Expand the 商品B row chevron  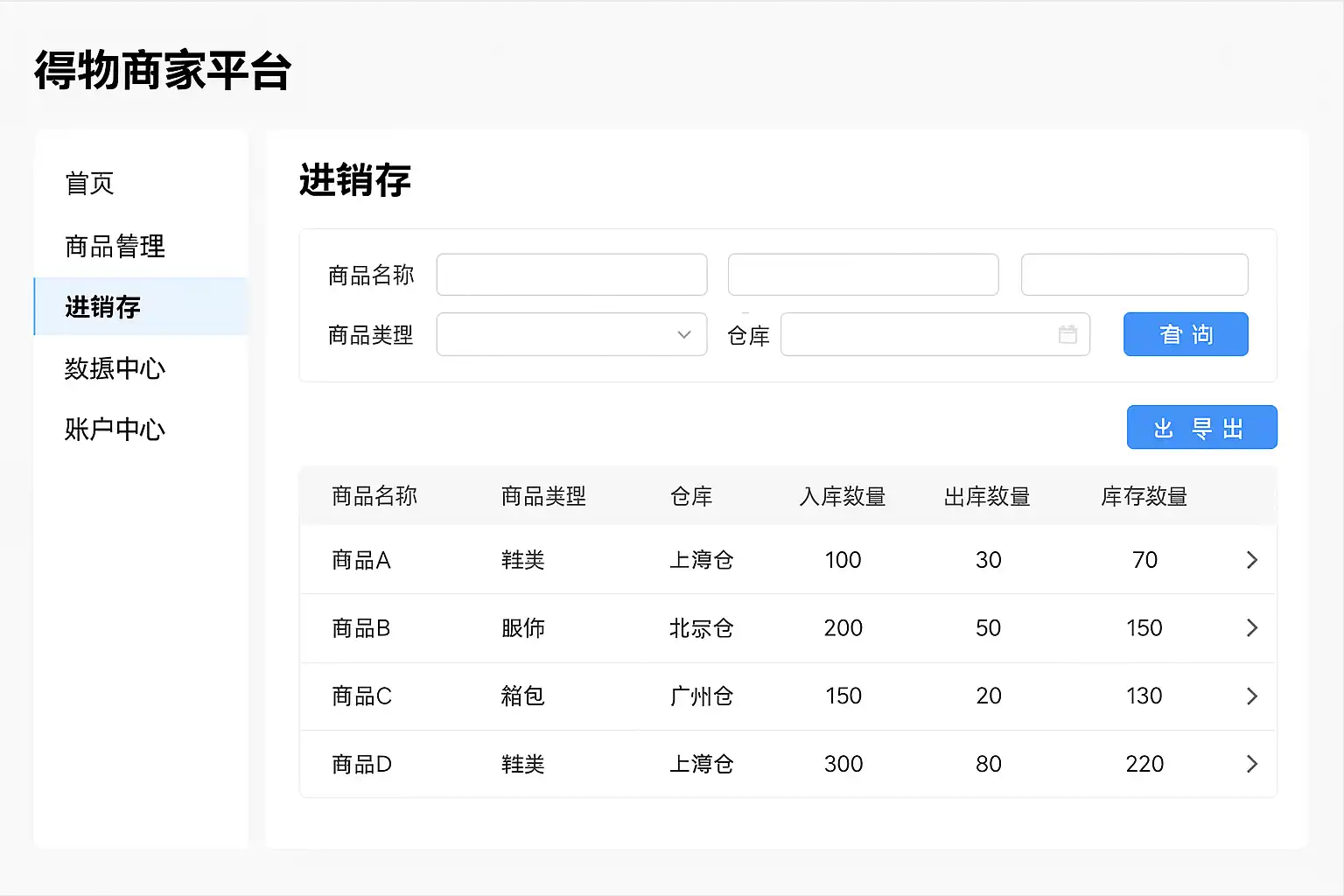pos(1252,628)
